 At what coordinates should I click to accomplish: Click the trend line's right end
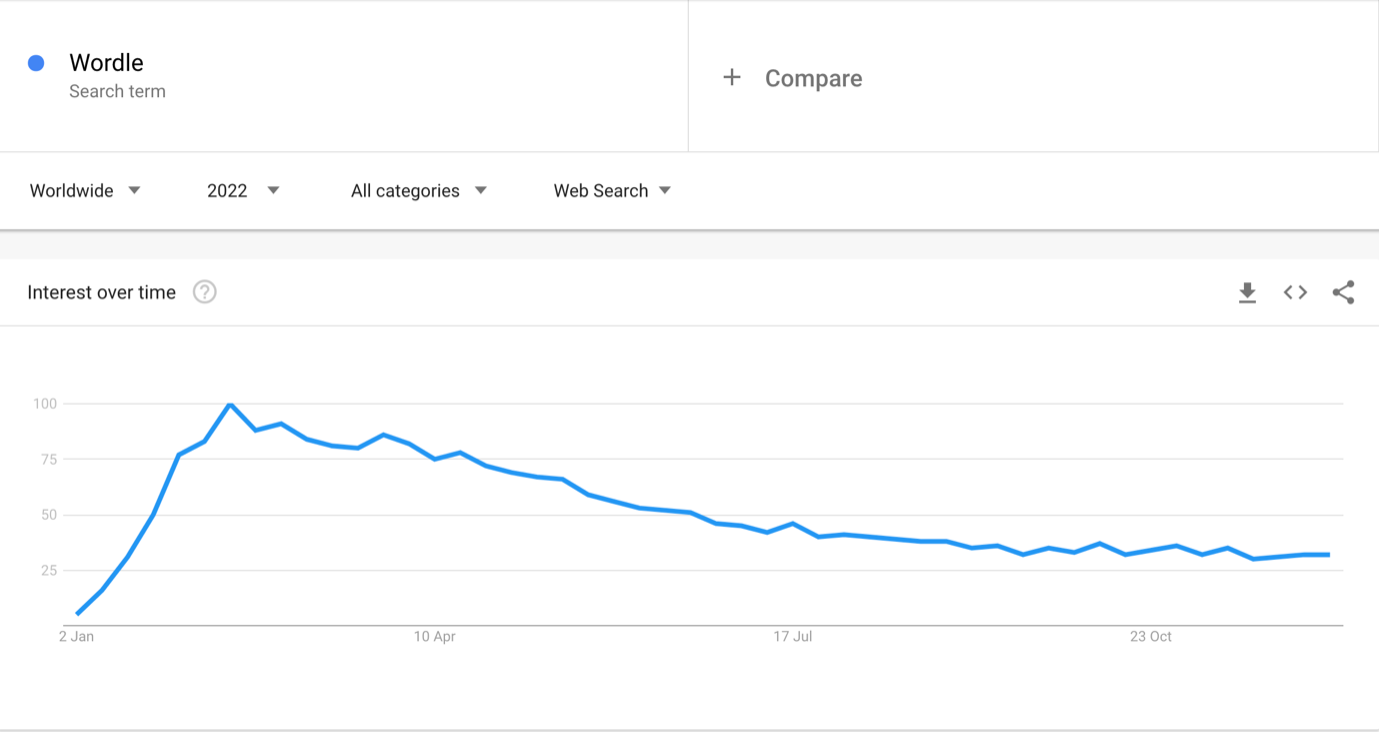pyautogui.click(x=1328, y=554)
